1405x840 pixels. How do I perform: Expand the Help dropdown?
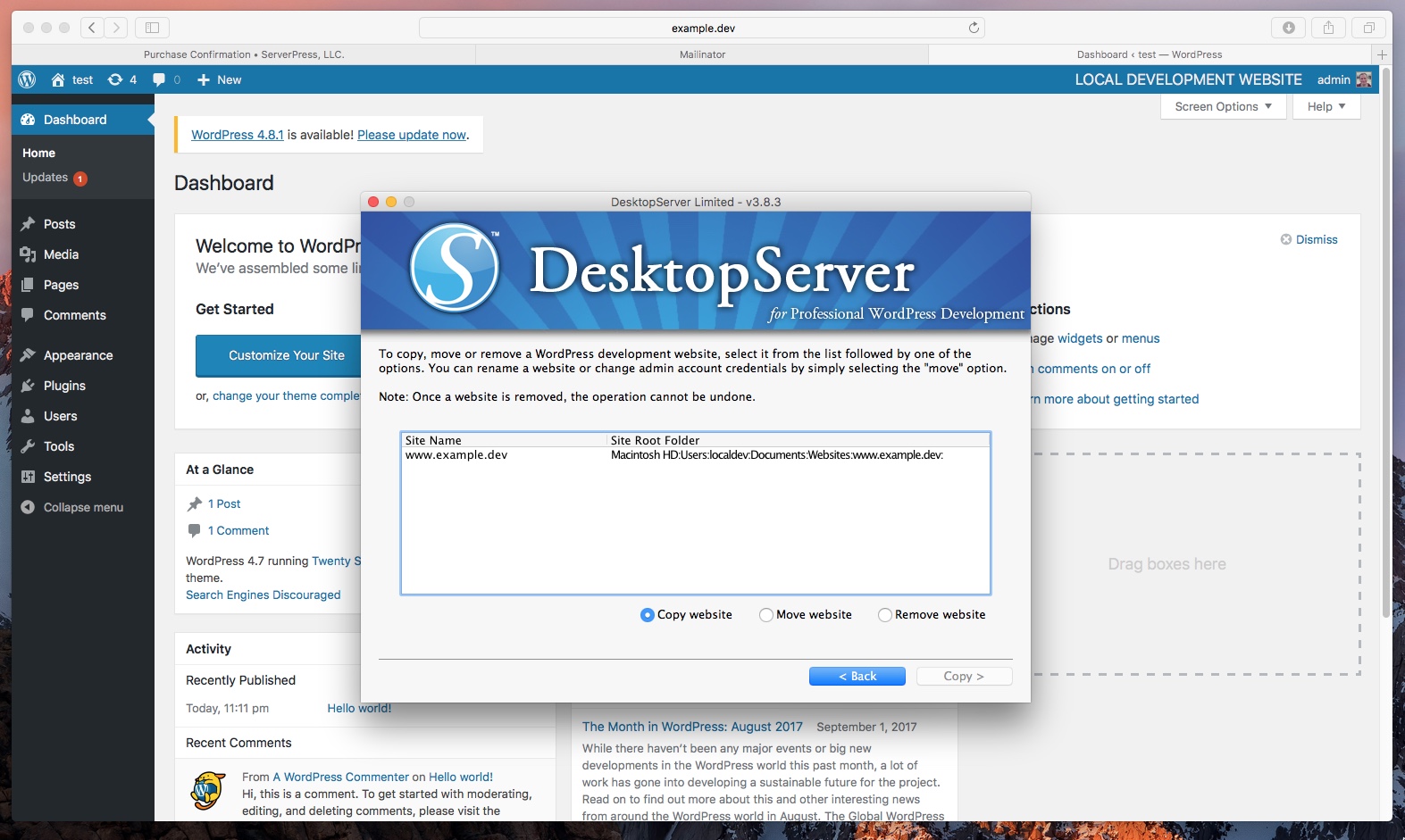1326,106
